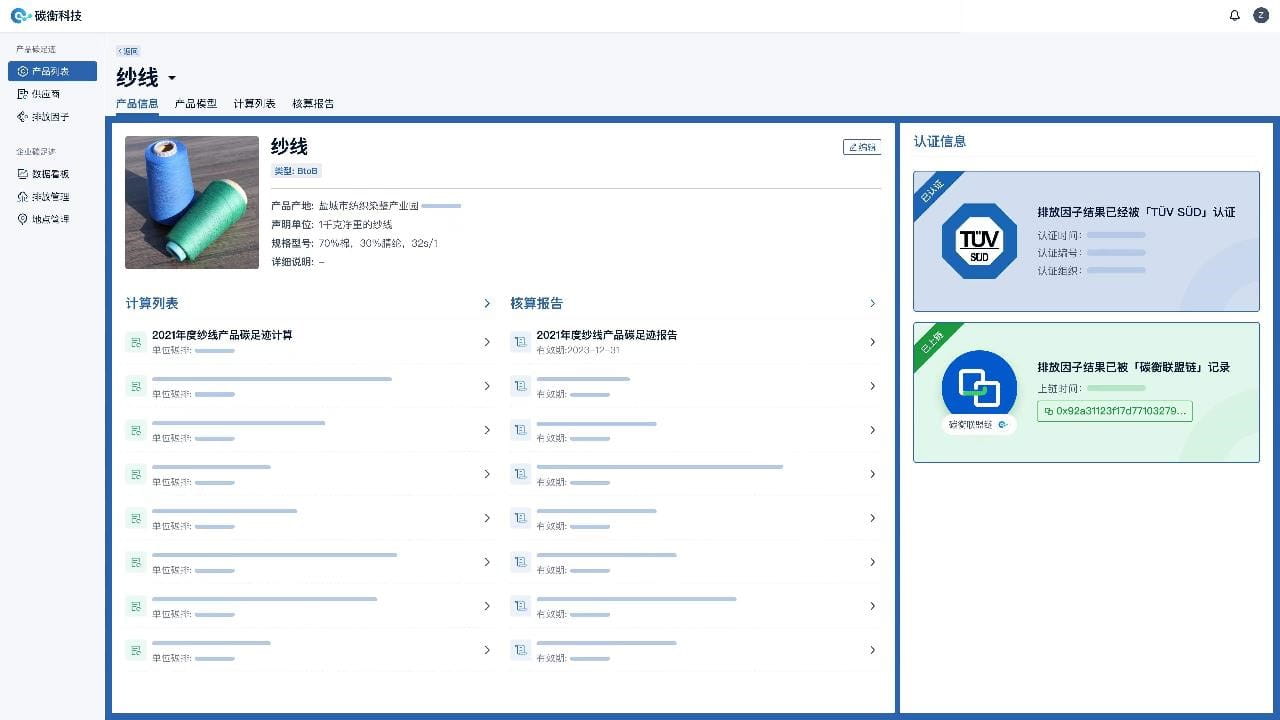Image resolution: width=1280 pixels, height=720 pixels.
Task: Expand 核算报告 section header arrow
Action: (x=872, y=303)
